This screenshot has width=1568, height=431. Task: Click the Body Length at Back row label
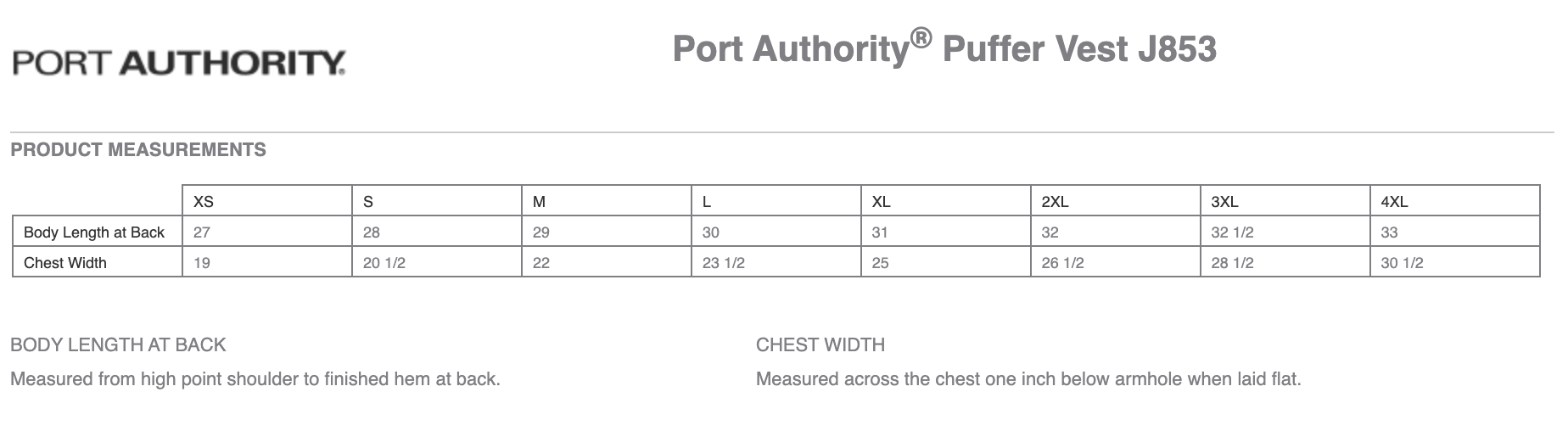94,232
